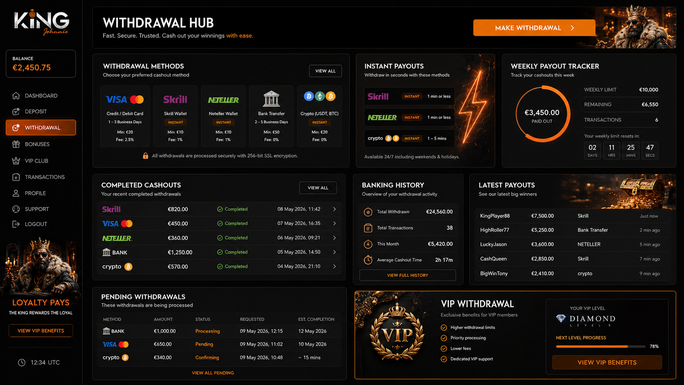
Task: Click the Logout icon in sidebar
Action: click(x=16, y=224)
